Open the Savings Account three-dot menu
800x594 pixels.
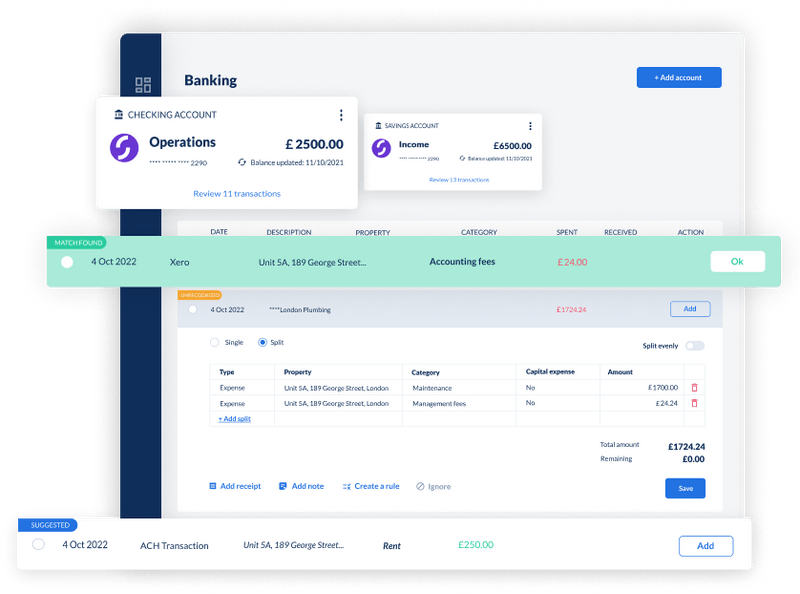click(530, 125)
